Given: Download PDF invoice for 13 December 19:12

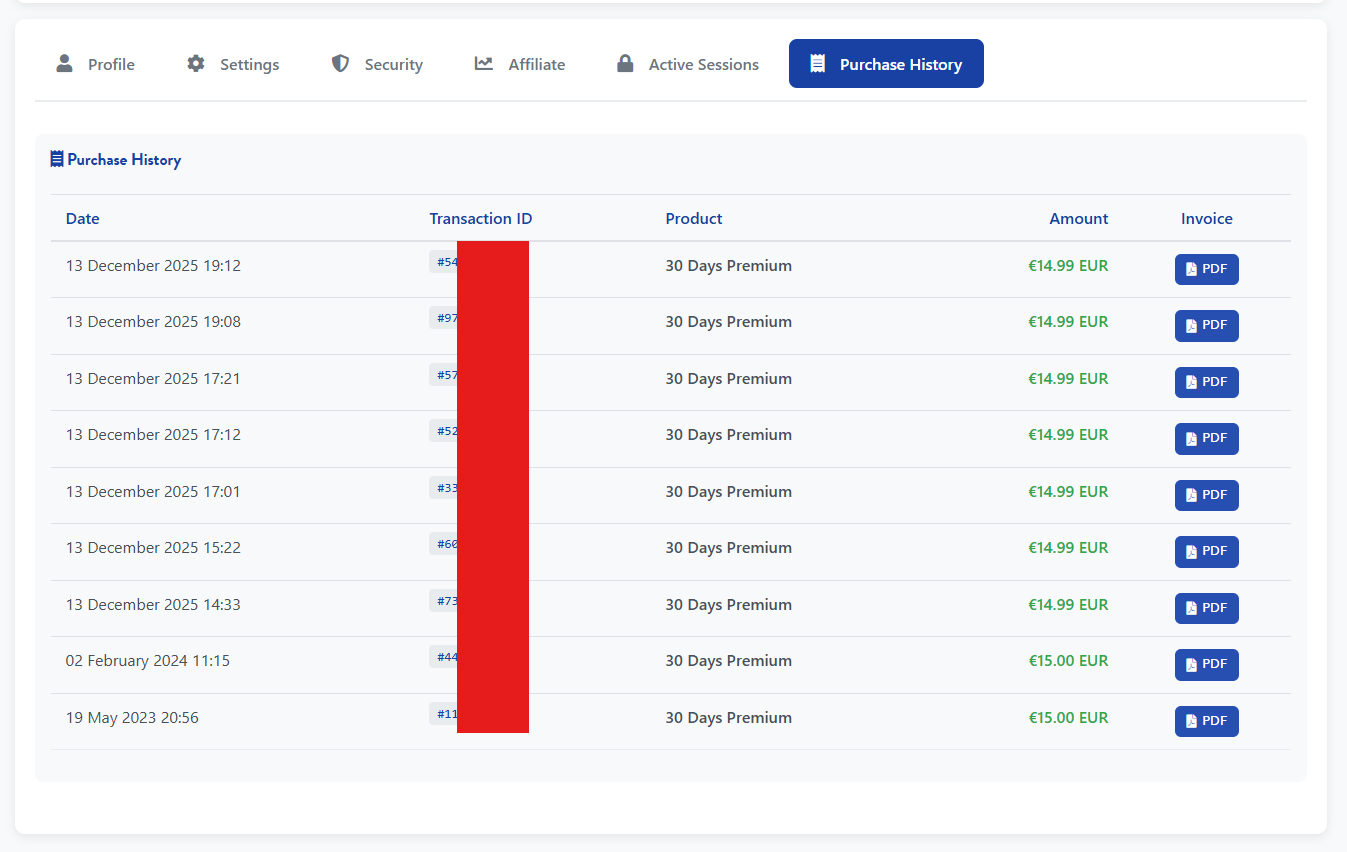Looking at the screenshot, I should pyautogui.click(x=1206, y=269).
